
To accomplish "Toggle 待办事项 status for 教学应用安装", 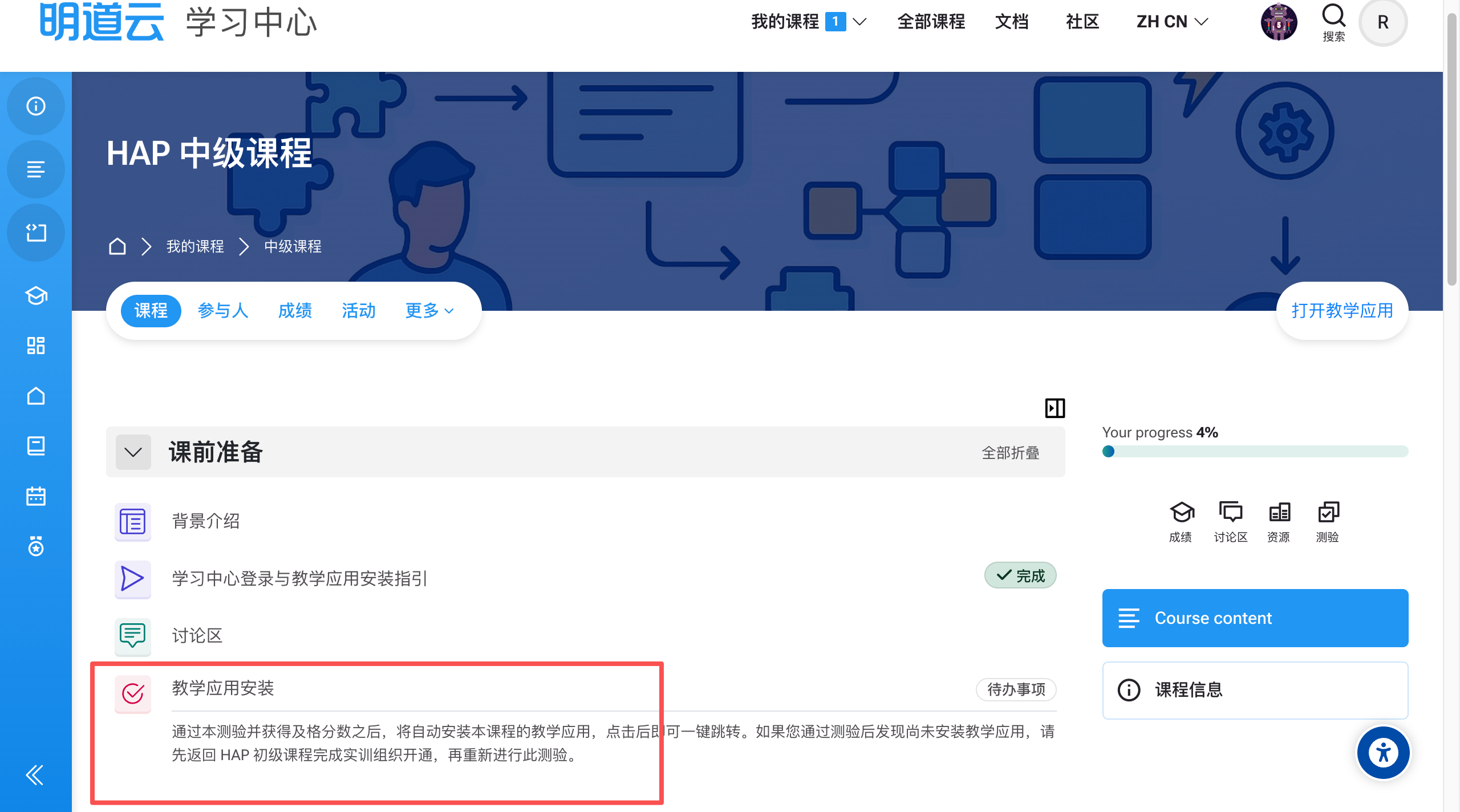I will (1016, 689).
